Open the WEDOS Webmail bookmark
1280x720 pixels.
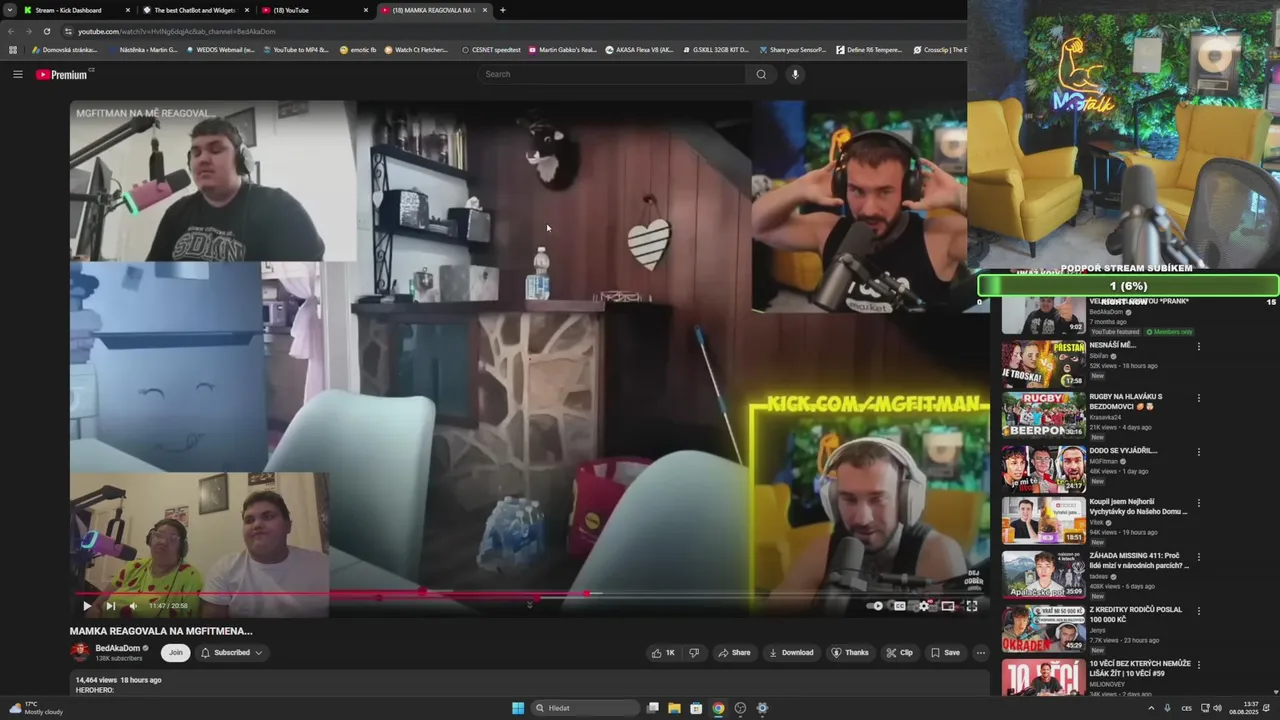pyautogui.click(x=220, y=50)
